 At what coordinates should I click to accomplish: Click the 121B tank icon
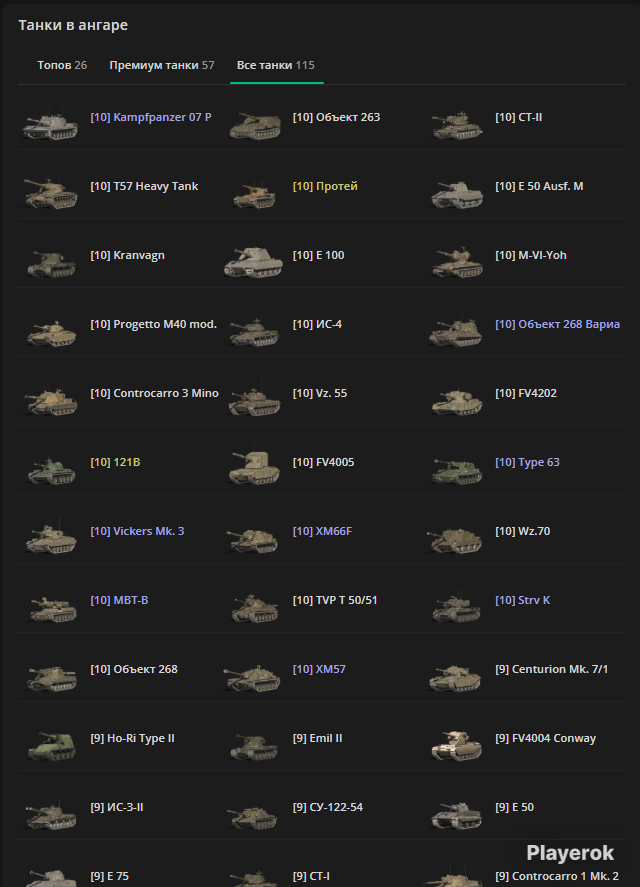click(50, 470)
